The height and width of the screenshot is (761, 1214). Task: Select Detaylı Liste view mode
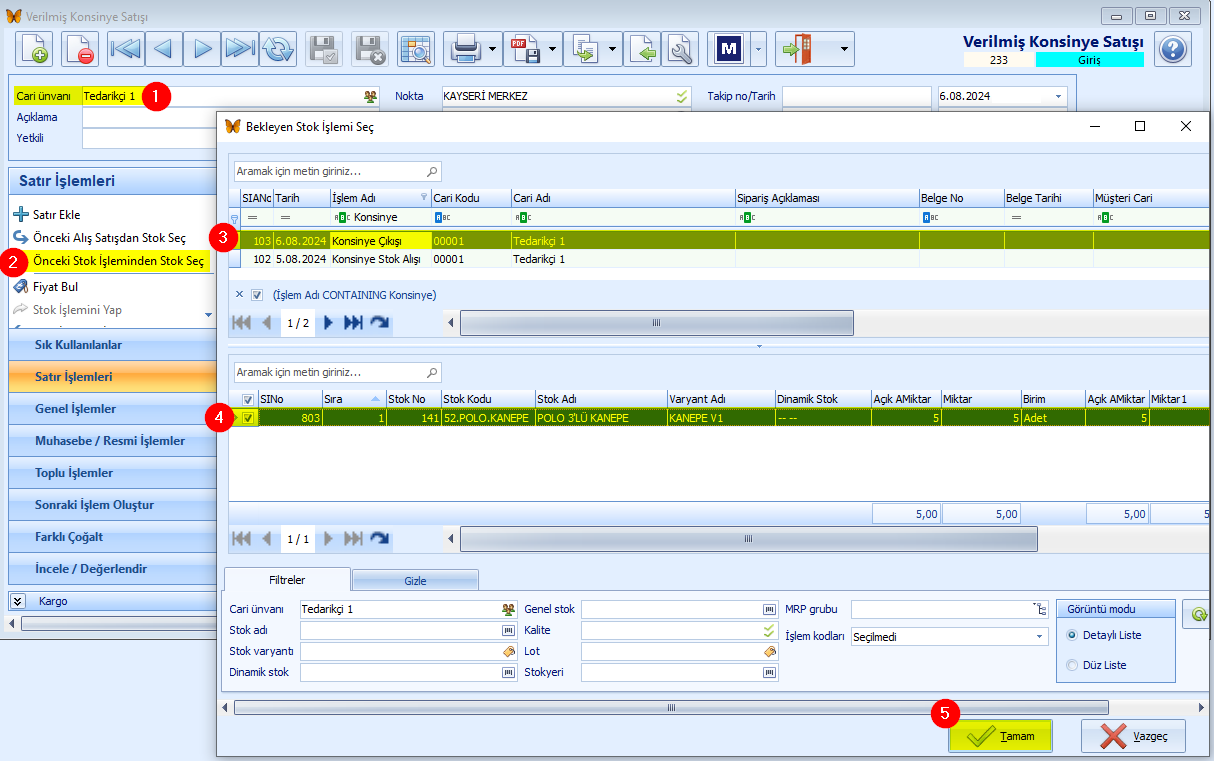(1073, 635)
